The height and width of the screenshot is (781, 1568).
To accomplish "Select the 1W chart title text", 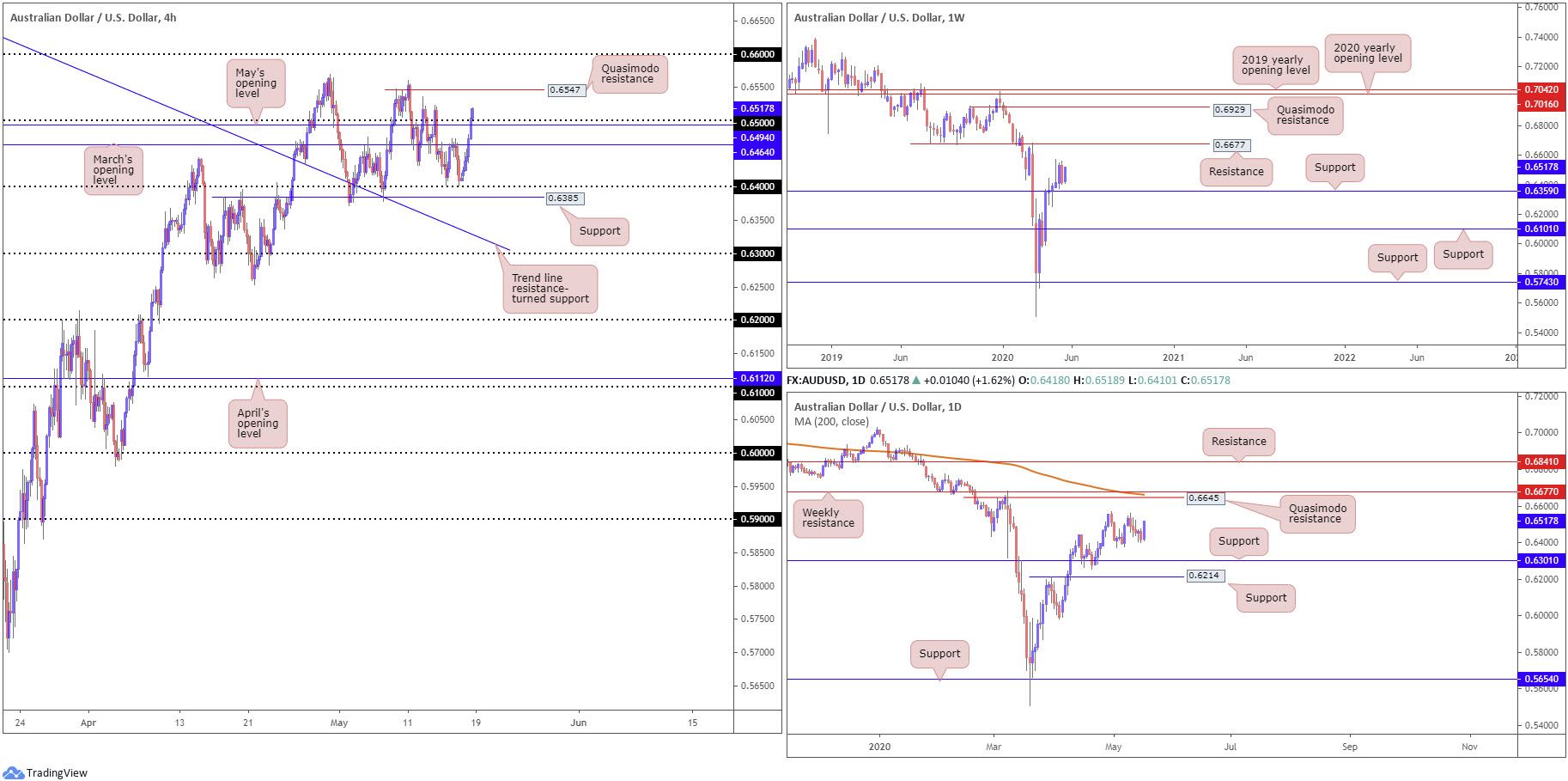I will point(879,17).
